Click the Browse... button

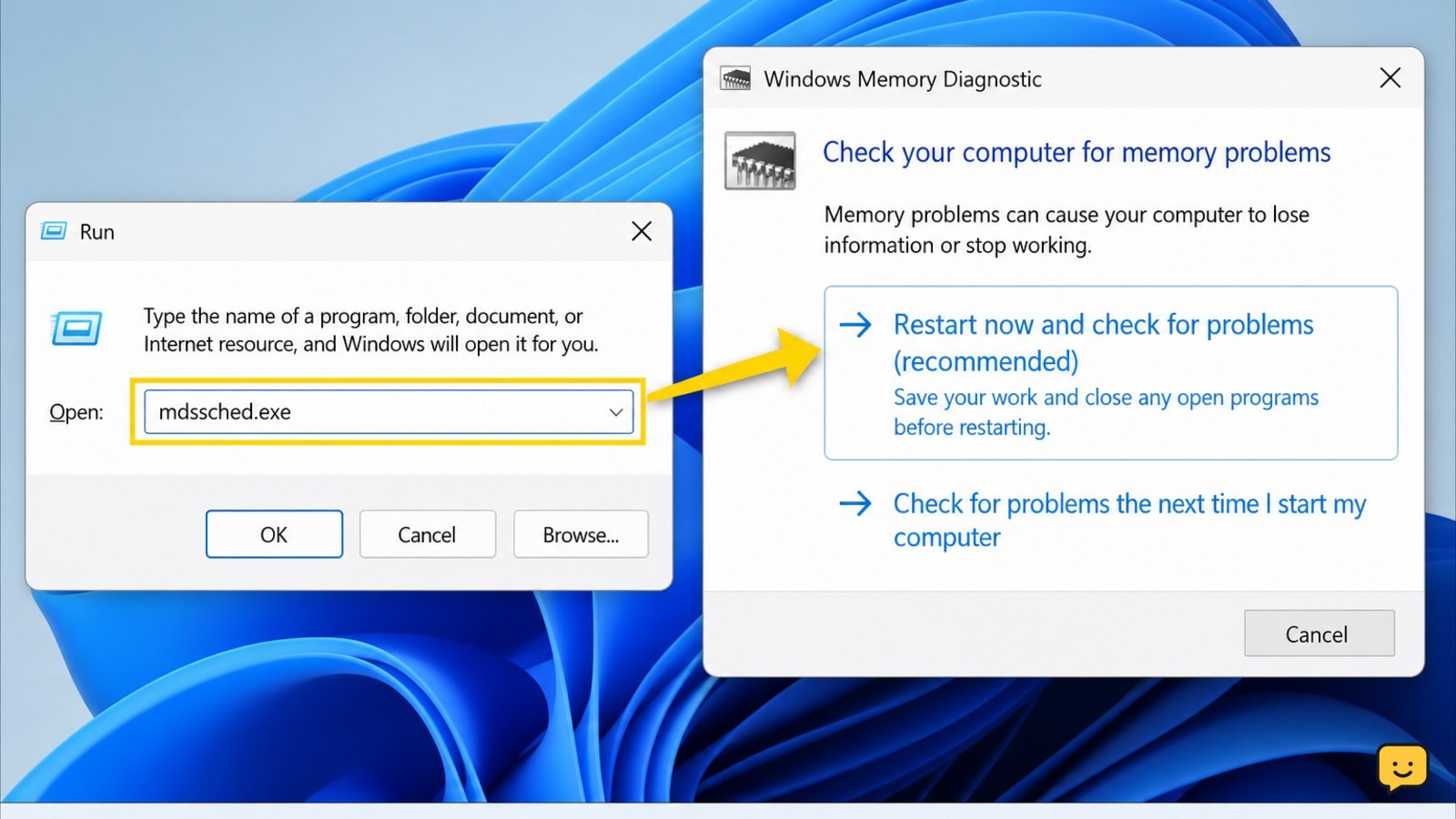coord(581,534)
